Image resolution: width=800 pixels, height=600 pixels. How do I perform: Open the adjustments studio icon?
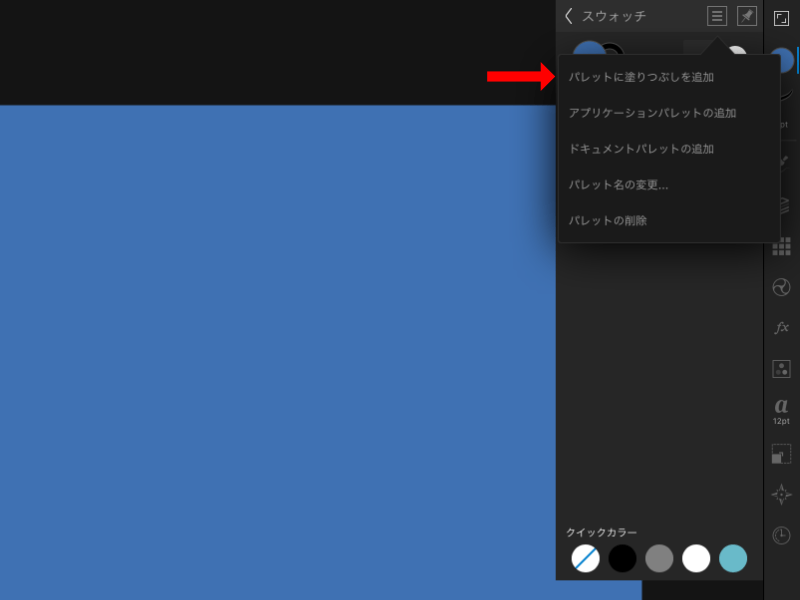[781, 287]
